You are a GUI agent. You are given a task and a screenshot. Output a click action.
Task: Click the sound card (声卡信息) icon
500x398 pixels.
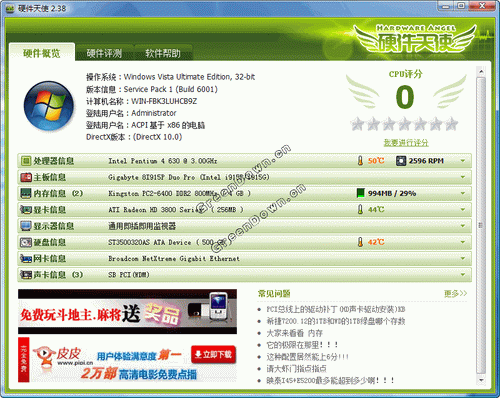pyautogui.click(x=26, y=275)
